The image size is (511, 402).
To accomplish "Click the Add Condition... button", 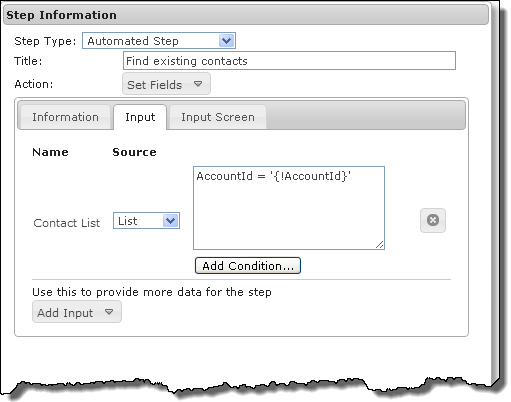I will click(x=248, y=266).
